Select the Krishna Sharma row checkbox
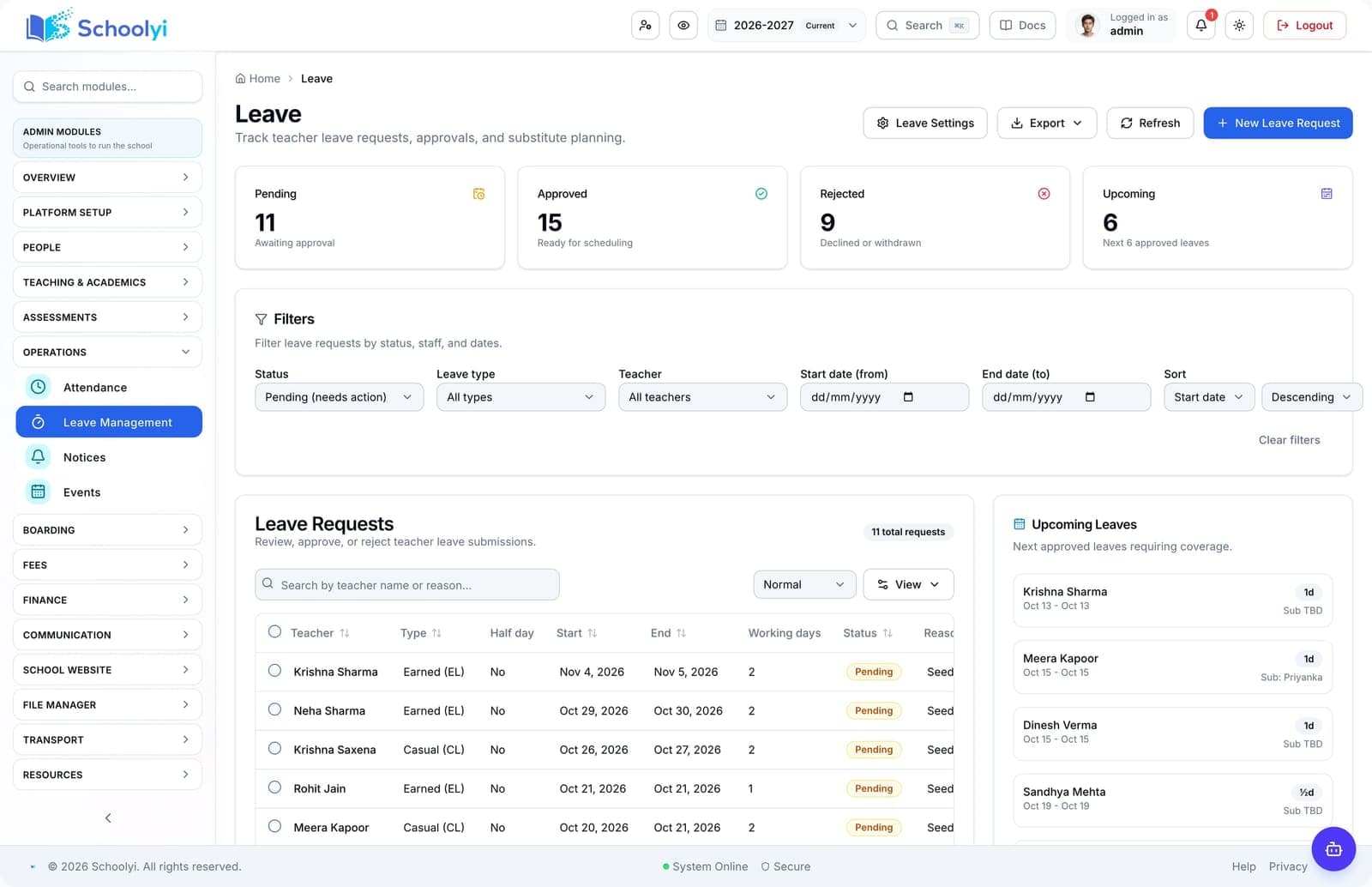Screen dimensions: 1372x887 (x=274, y=671)
